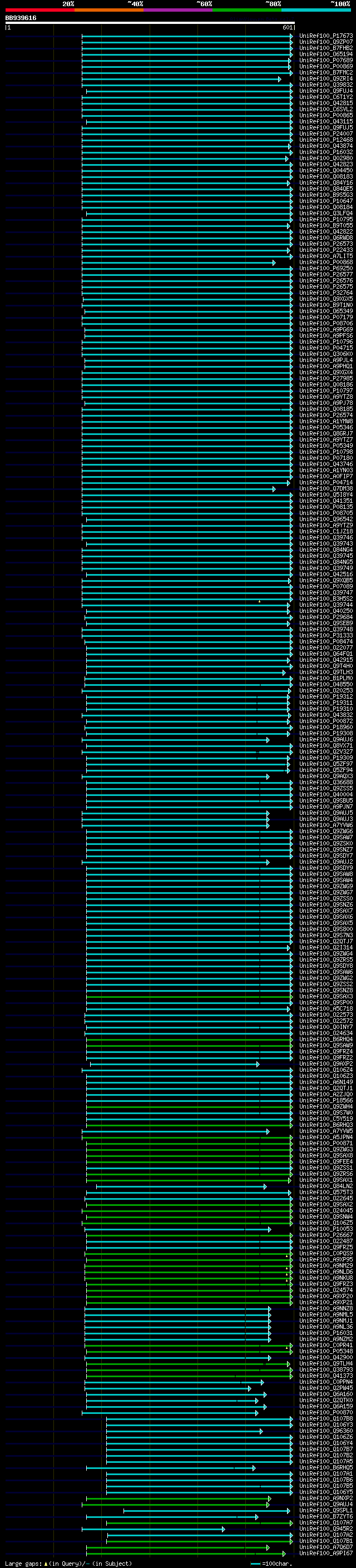
Task: Select hit UniRef100_B9S5G3
Action: [x=326, y=195]
